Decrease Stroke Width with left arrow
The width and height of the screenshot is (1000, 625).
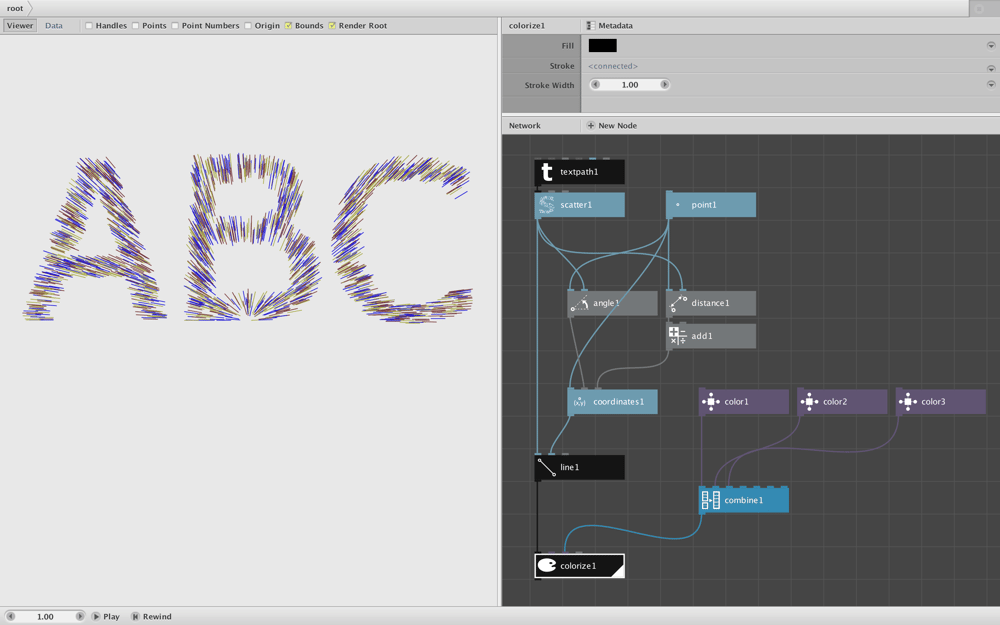(596, 84)
